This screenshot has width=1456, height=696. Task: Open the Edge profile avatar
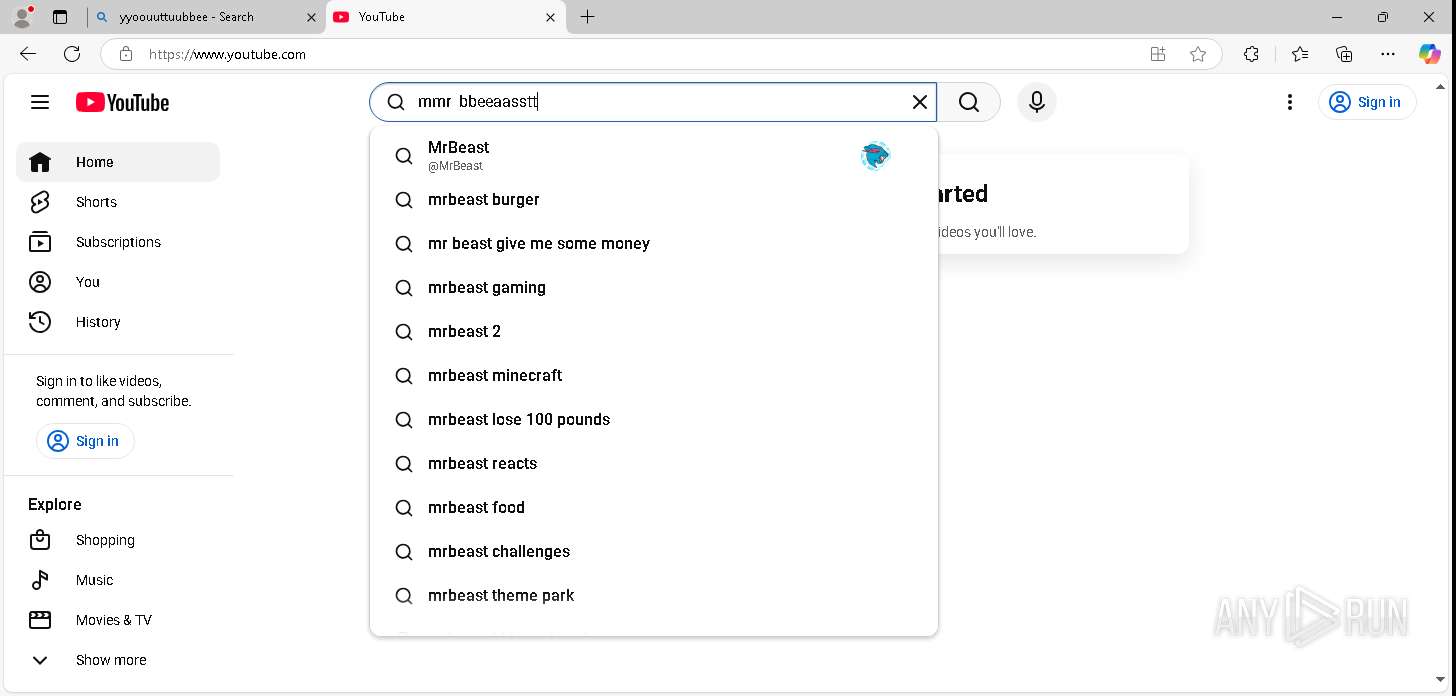[22, 17]
